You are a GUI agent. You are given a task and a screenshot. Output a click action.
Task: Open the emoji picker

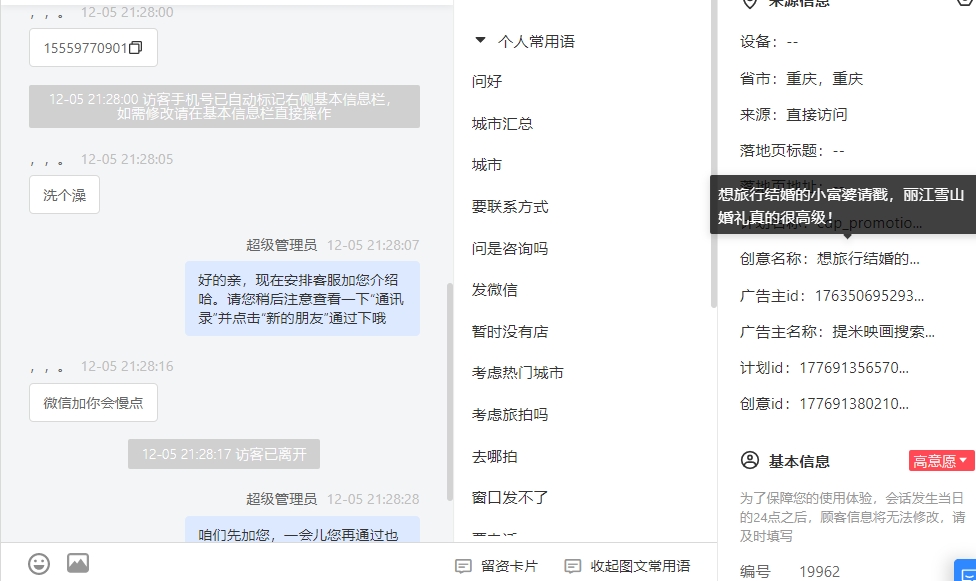[x=39, y=564]
